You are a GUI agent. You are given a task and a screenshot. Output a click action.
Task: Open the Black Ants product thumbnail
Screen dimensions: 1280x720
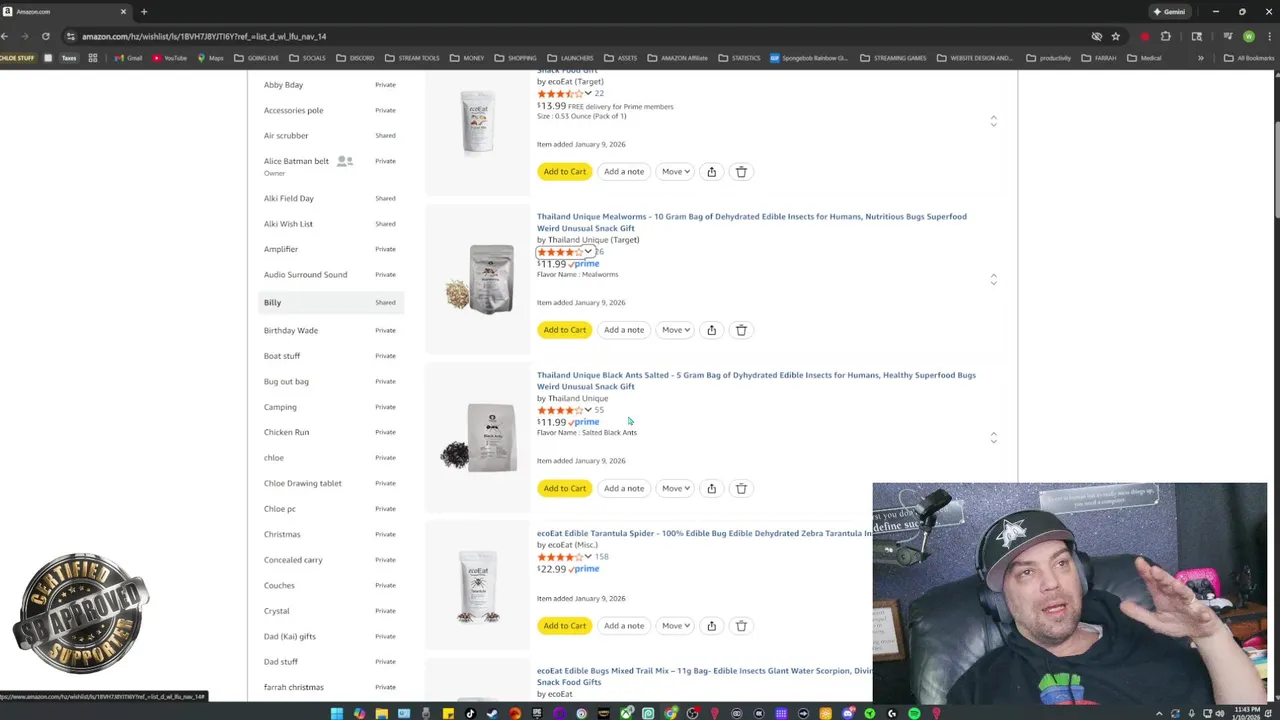click(x=478, y=438)
